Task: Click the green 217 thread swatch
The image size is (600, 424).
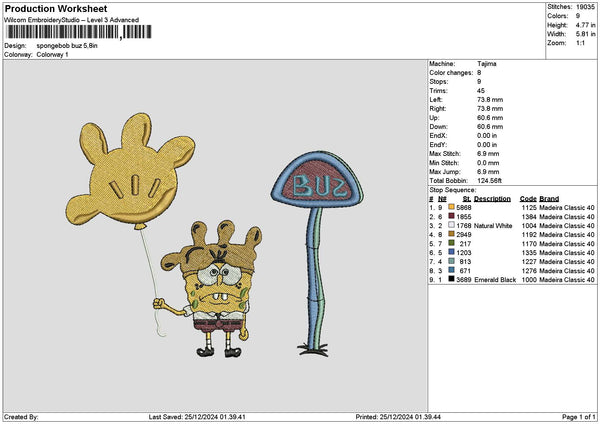Action: (x=451, y=243)
